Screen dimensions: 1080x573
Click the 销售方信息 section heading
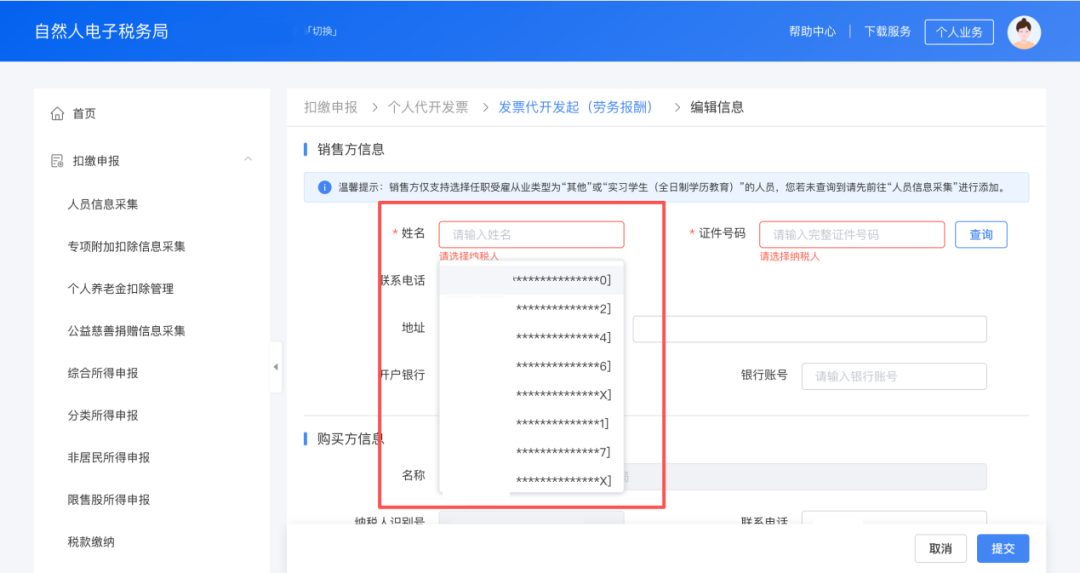click(x=351, y=149)
